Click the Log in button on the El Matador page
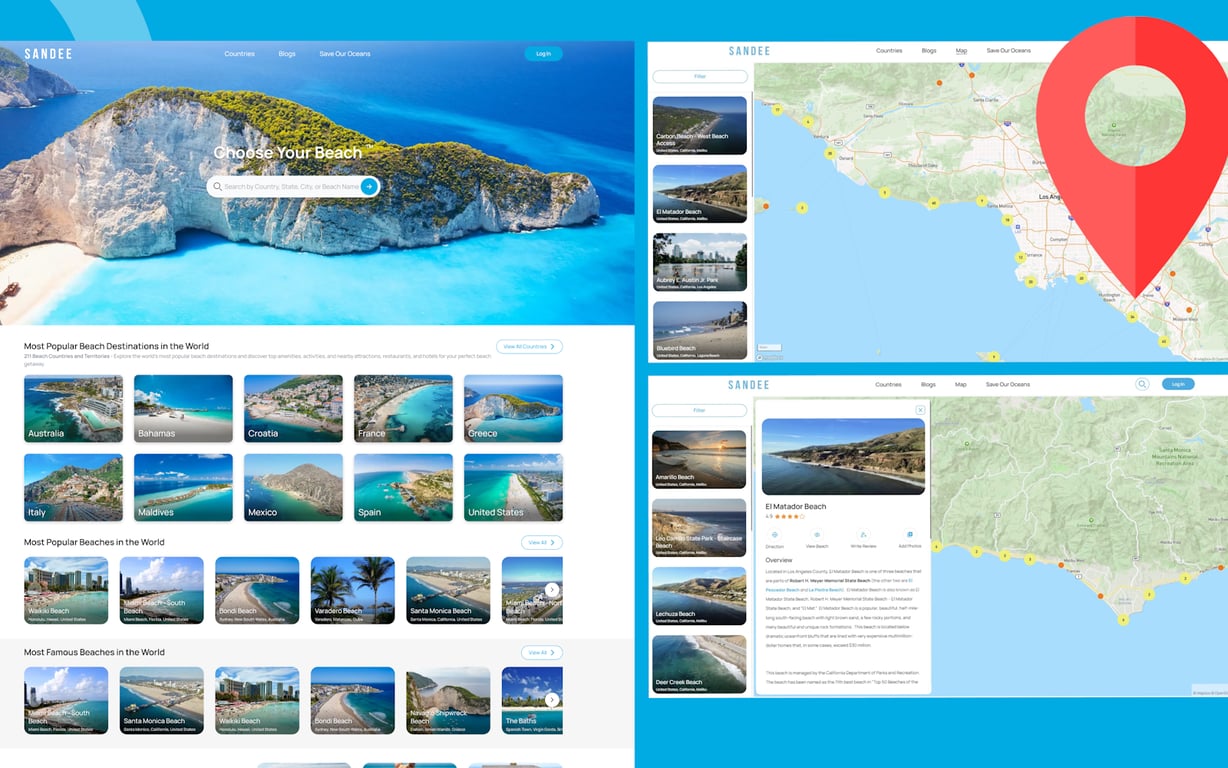This screenshot has width=1228, height=768. pos(1178,384)
